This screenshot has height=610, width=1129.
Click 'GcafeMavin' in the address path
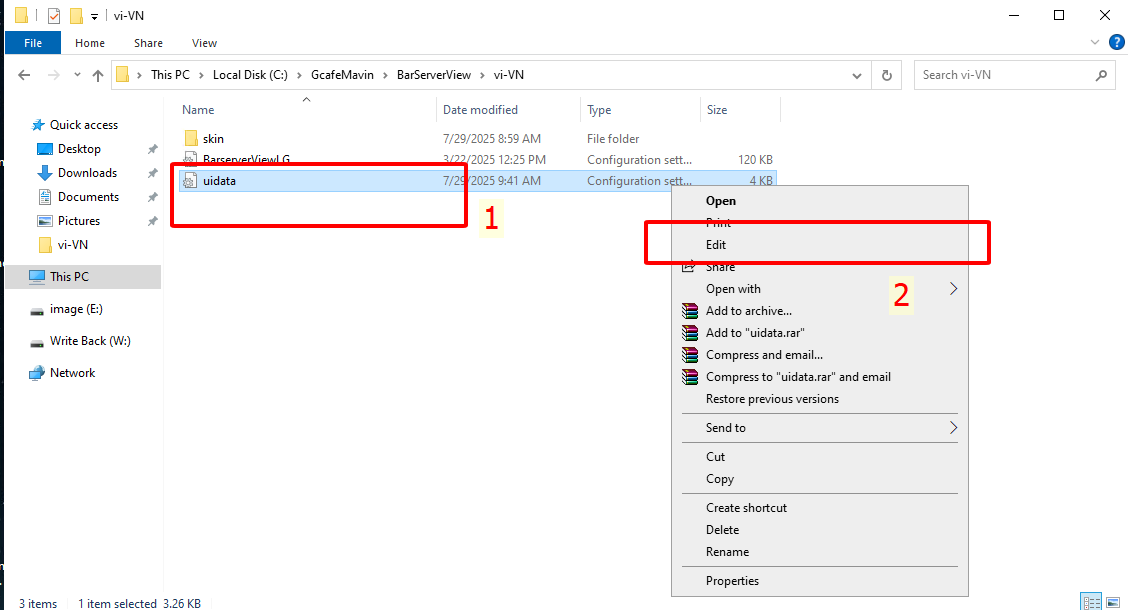tap(343, 75)
